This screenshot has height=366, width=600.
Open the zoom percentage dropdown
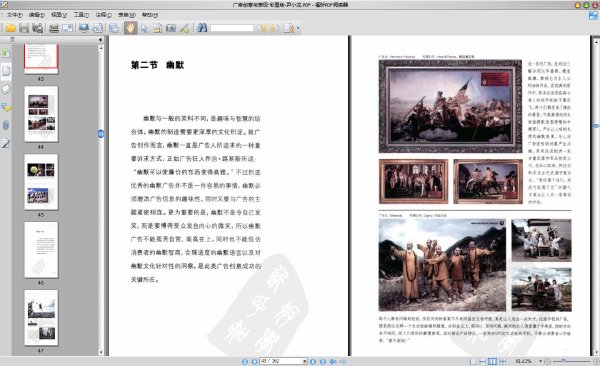[540, 361]
